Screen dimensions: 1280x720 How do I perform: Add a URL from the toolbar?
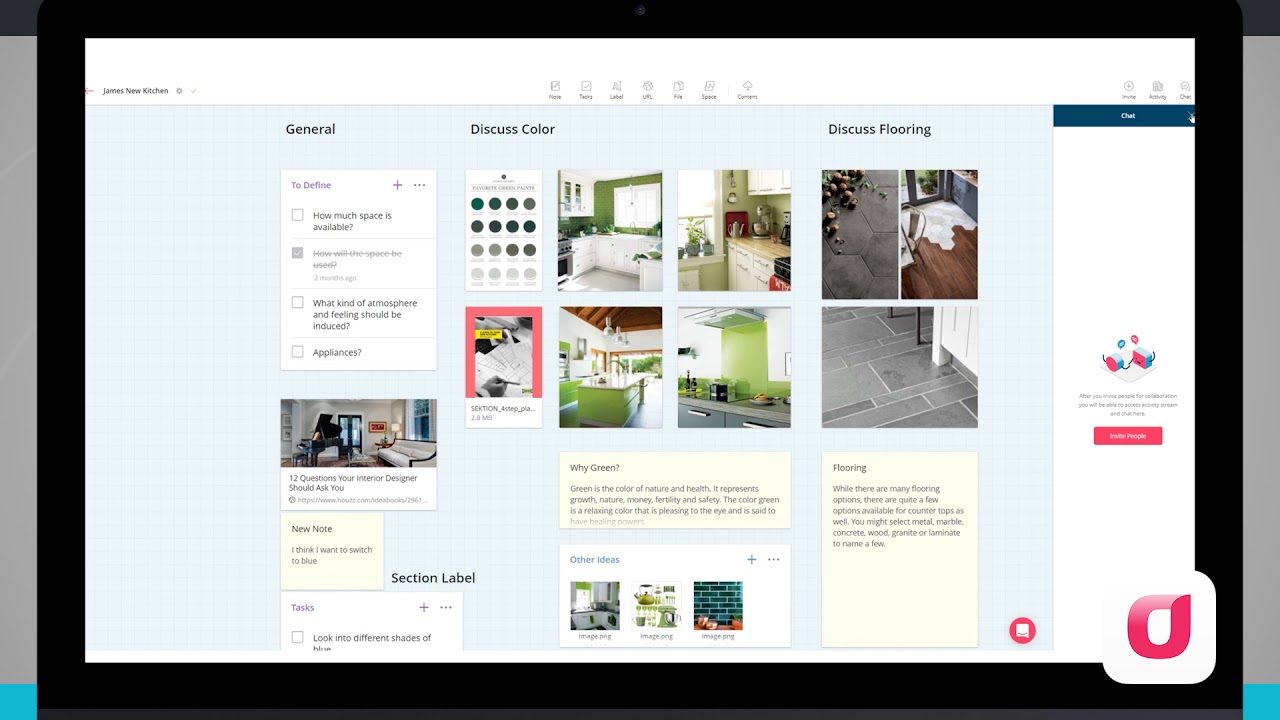point(648,90)
